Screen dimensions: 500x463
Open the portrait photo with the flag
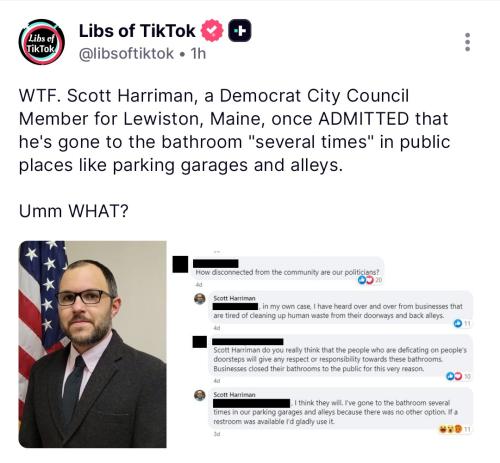pos(92,344)
